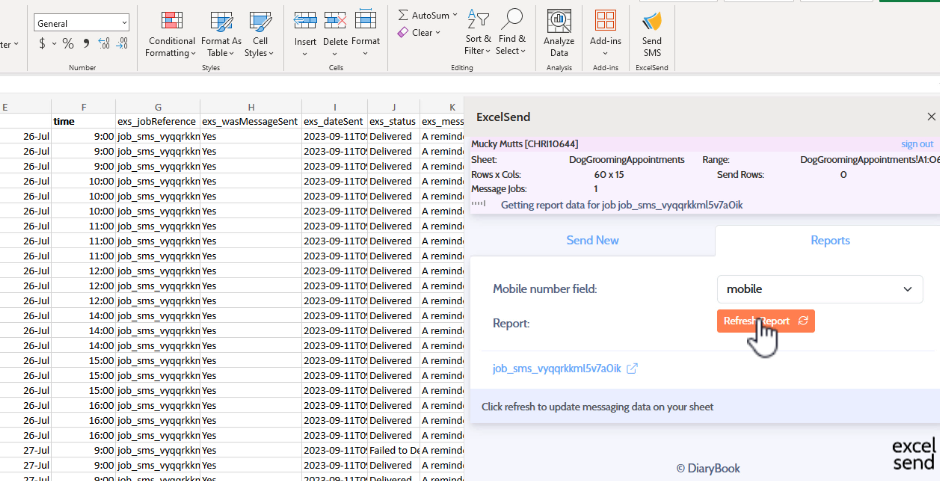This screenshot has height=481, width=940.
Task: Select the exs_status header cell
Action: (x=394, y=121)
